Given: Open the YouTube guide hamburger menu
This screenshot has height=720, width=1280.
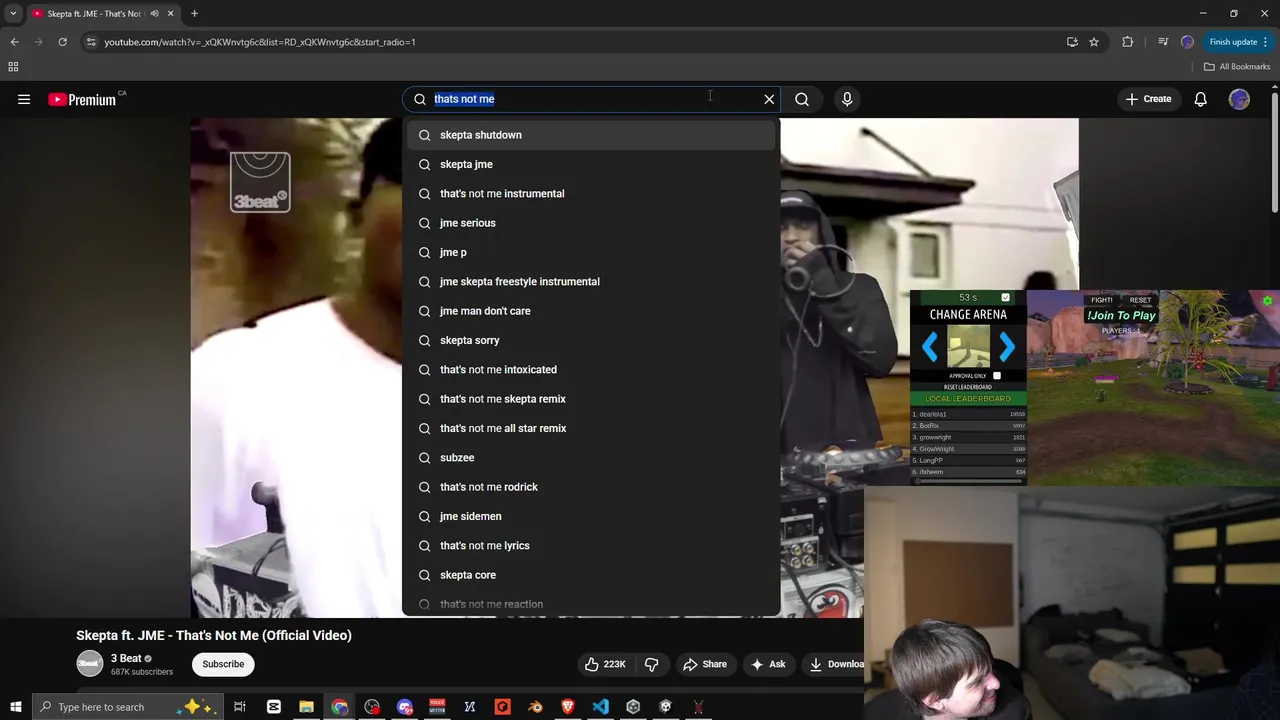Looking at the screenshot, I should (24, 99).
